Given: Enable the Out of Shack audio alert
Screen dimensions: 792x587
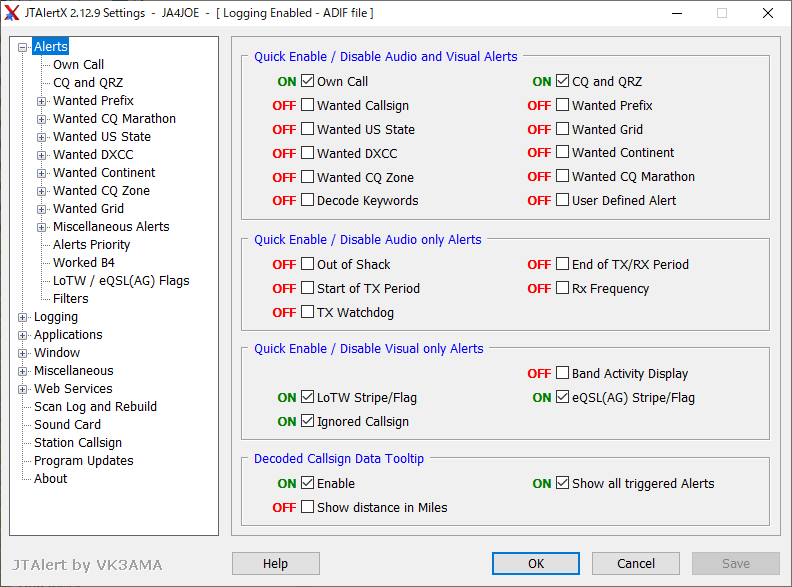Looking at the screenshot, I should pos(308,264).
